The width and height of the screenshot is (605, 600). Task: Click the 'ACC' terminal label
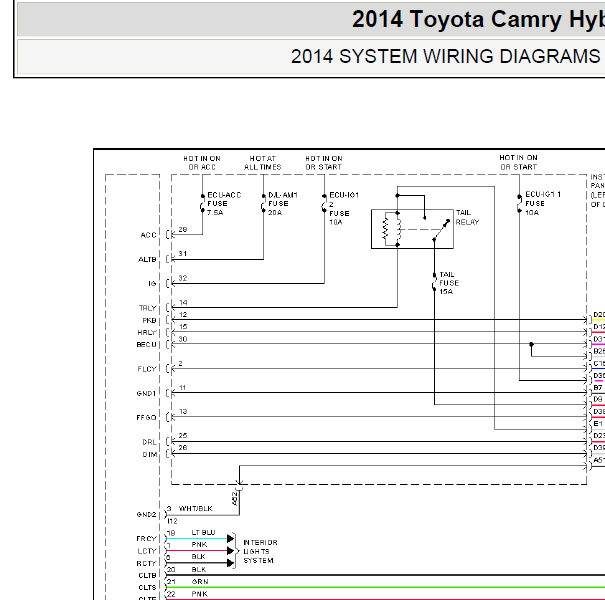pyautogui.click(x=149, y=235)
